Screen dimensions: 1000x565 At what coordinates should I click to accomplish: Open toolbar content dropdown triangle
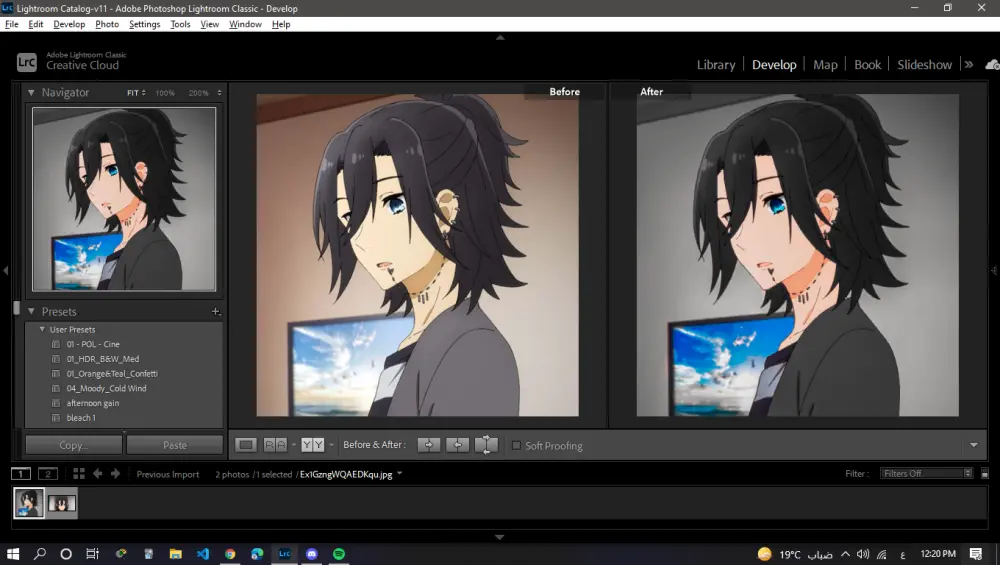[974, 445]
